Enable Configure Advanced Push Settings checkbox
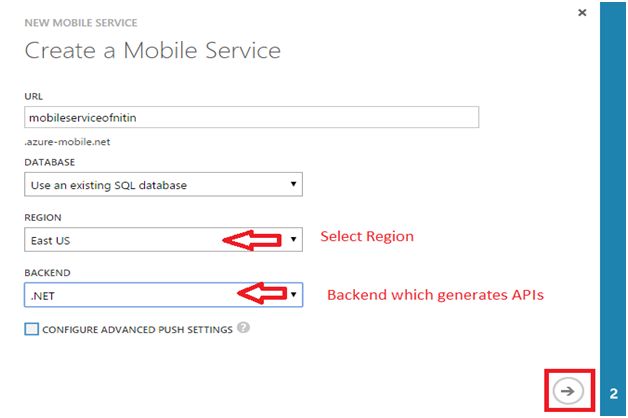 tap(32, 330)
